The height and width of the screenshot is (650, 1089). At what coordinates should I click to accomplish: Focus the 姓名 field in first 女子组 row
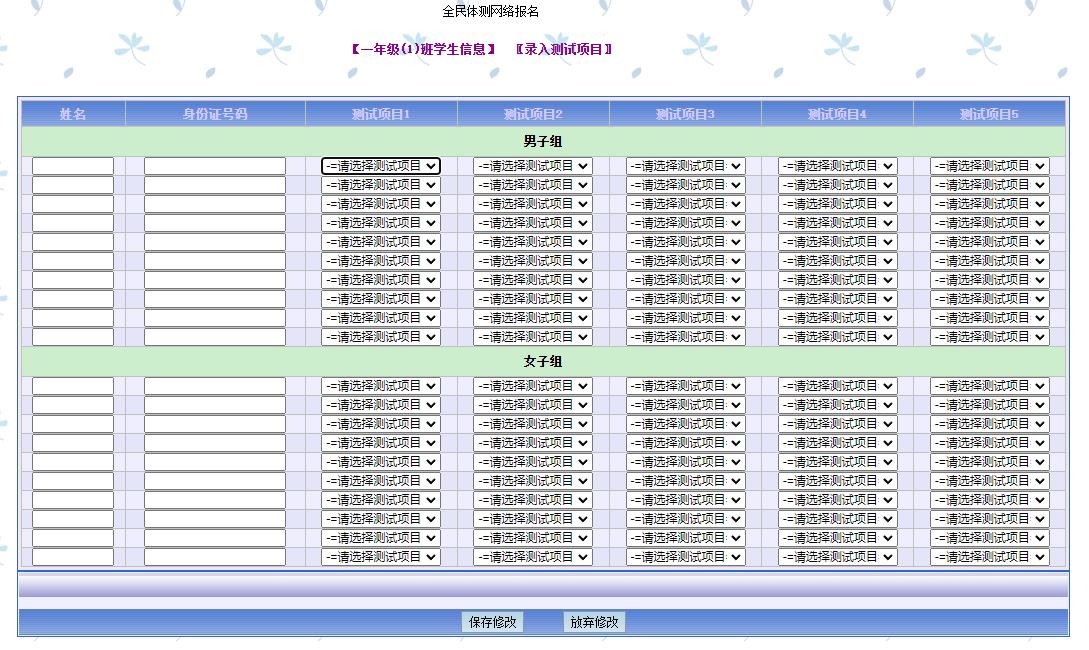point(73,386)
